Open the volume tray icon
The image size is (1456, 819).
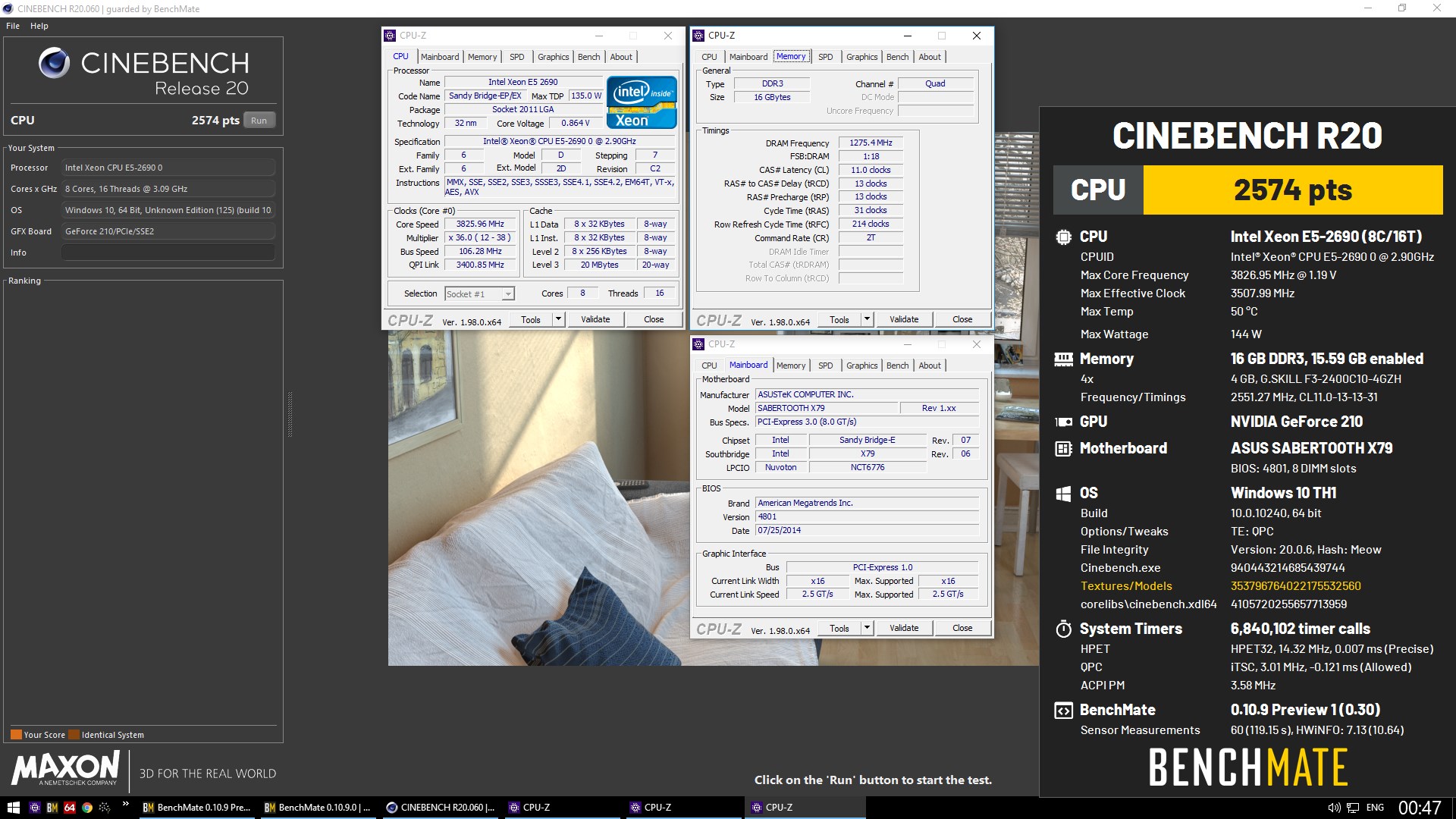pyautogui.click(x=1334, y=808)
